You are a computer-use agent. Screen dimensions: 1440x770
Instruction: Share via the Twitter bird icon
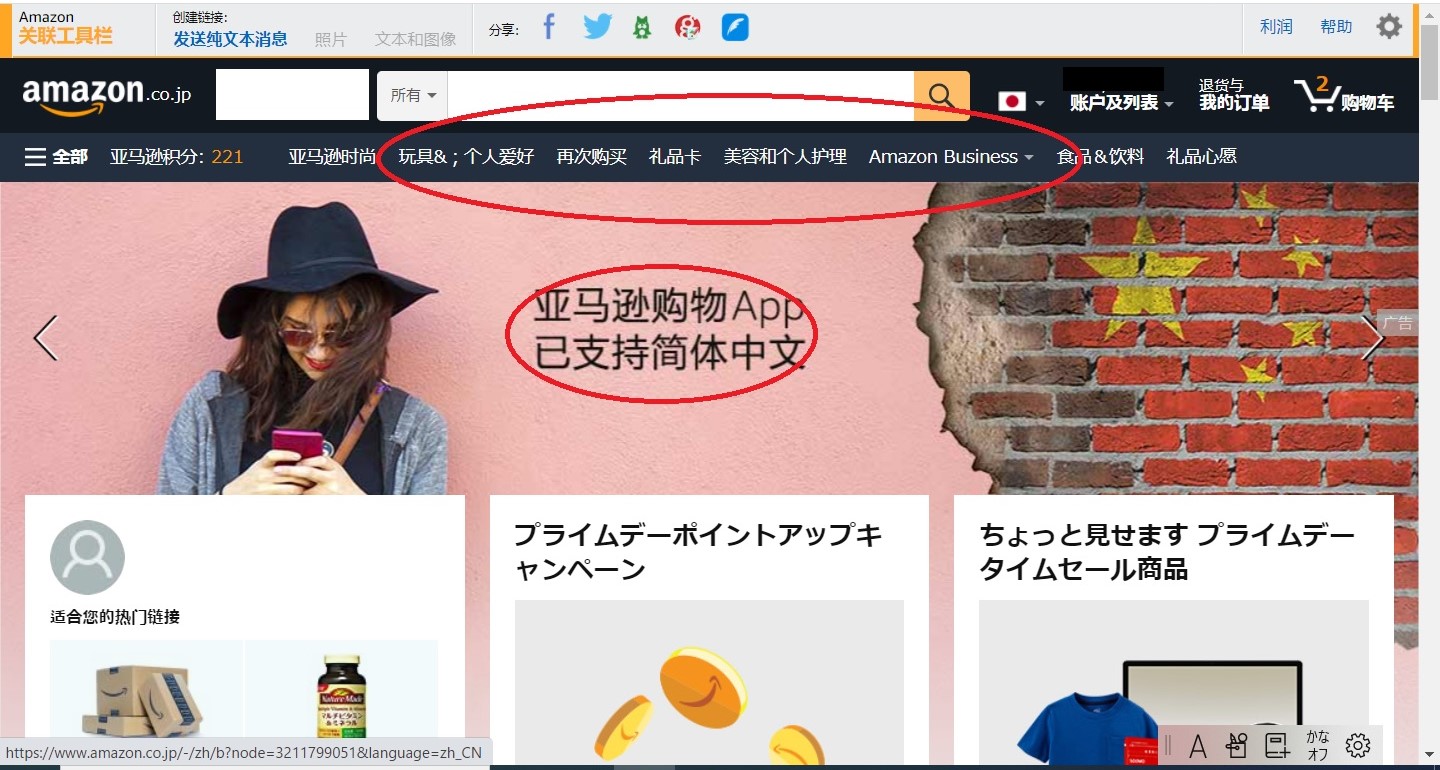point(597,27)
